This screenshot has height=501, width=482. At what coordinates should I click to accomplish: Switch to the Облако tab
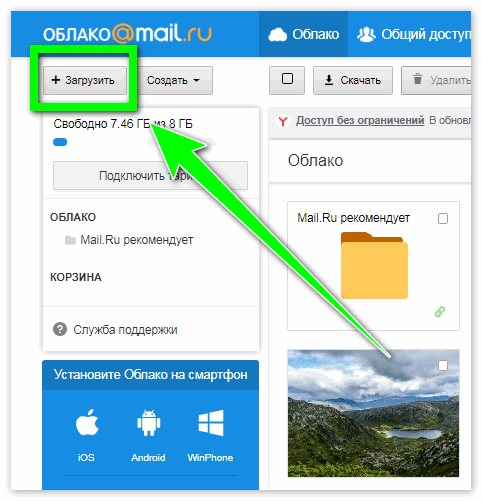pyautogui.click(x=304, y=34)
